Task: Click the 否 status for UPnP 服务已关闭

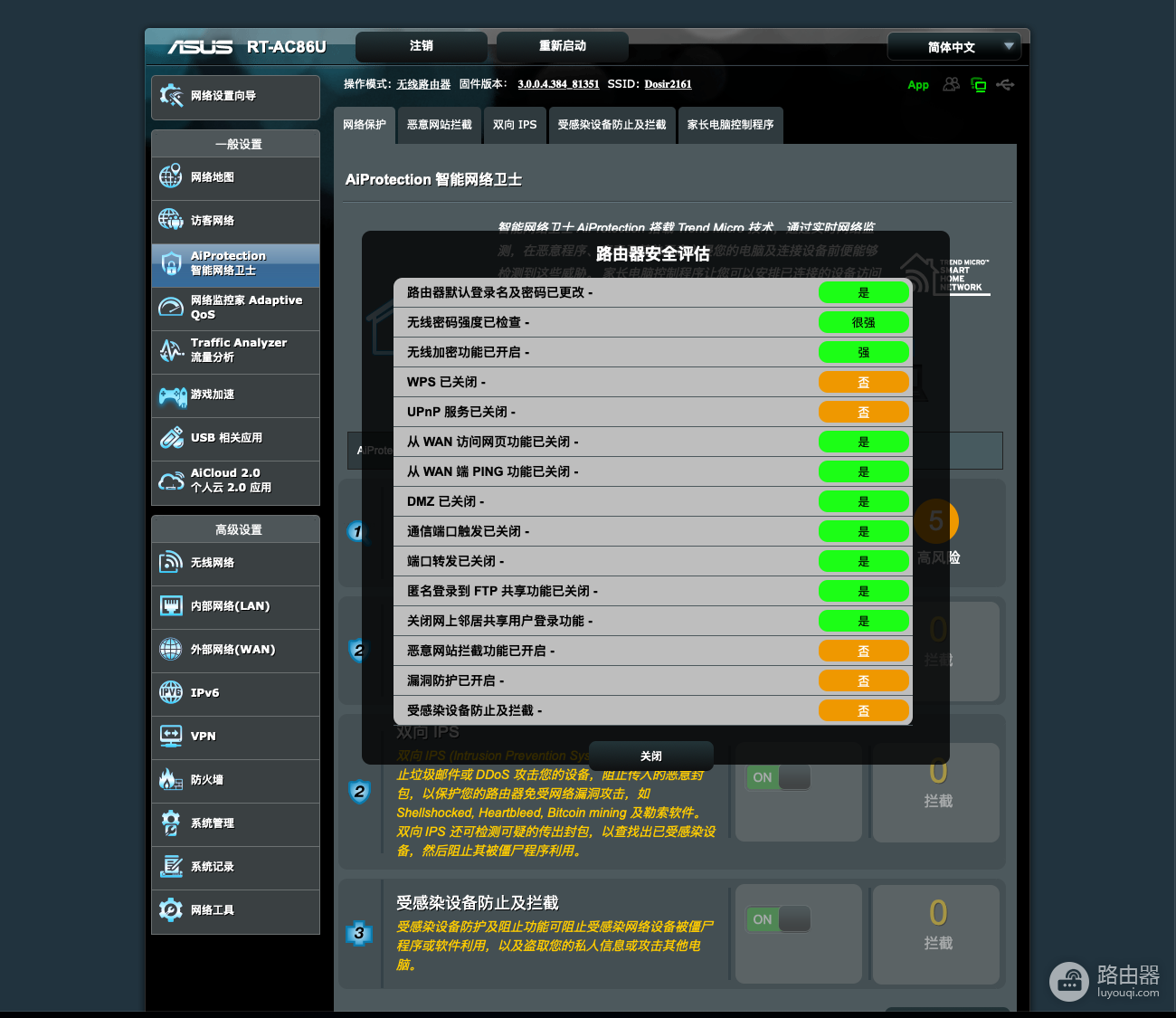Action: [864, 412]
